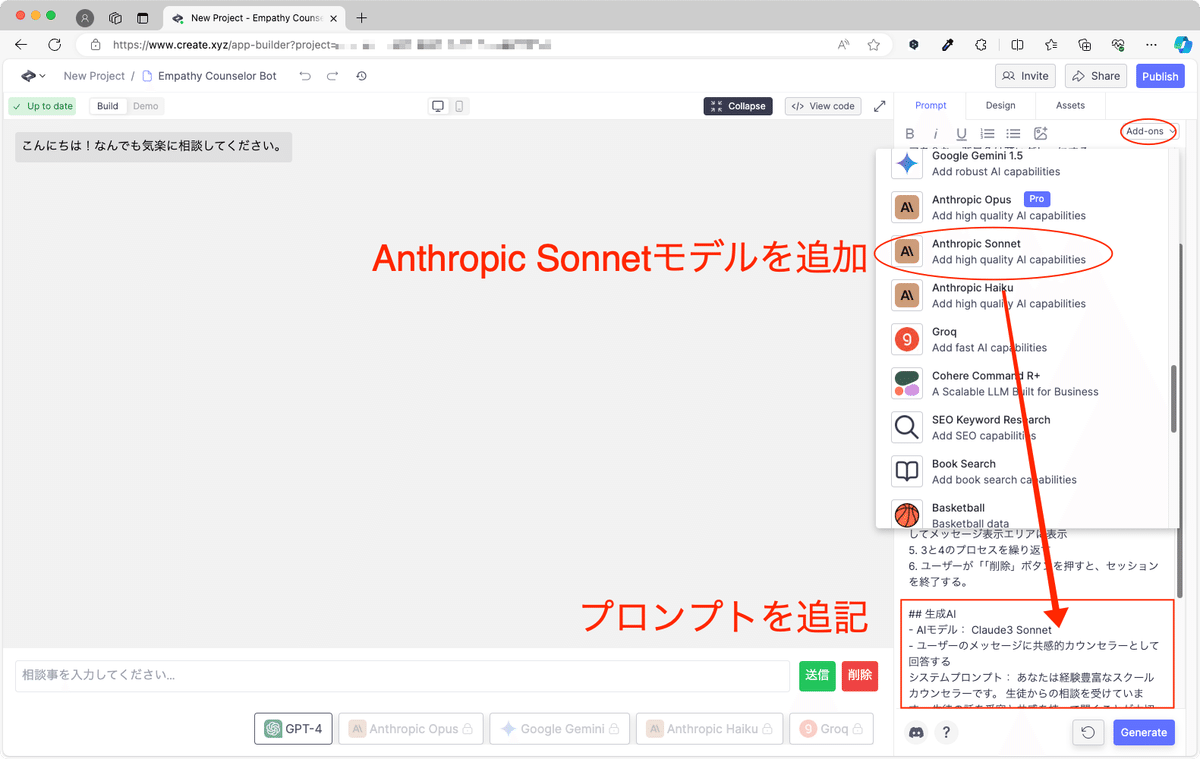Toggle bold formatting in prompt editor

coord(910,132)
